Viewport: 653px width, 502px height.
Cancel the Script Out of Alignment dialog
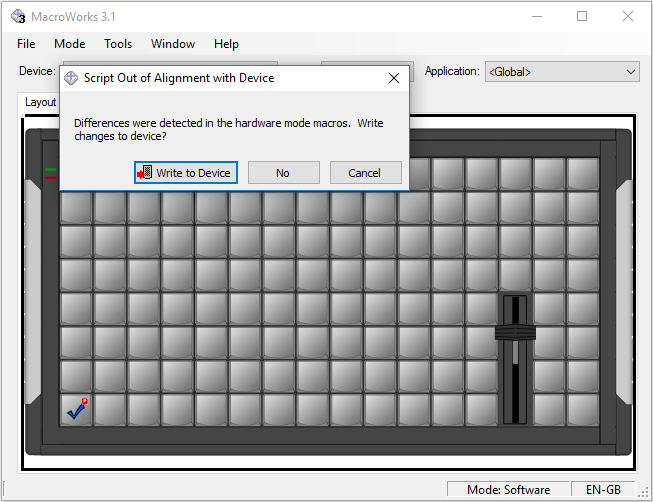coord(366,172)
